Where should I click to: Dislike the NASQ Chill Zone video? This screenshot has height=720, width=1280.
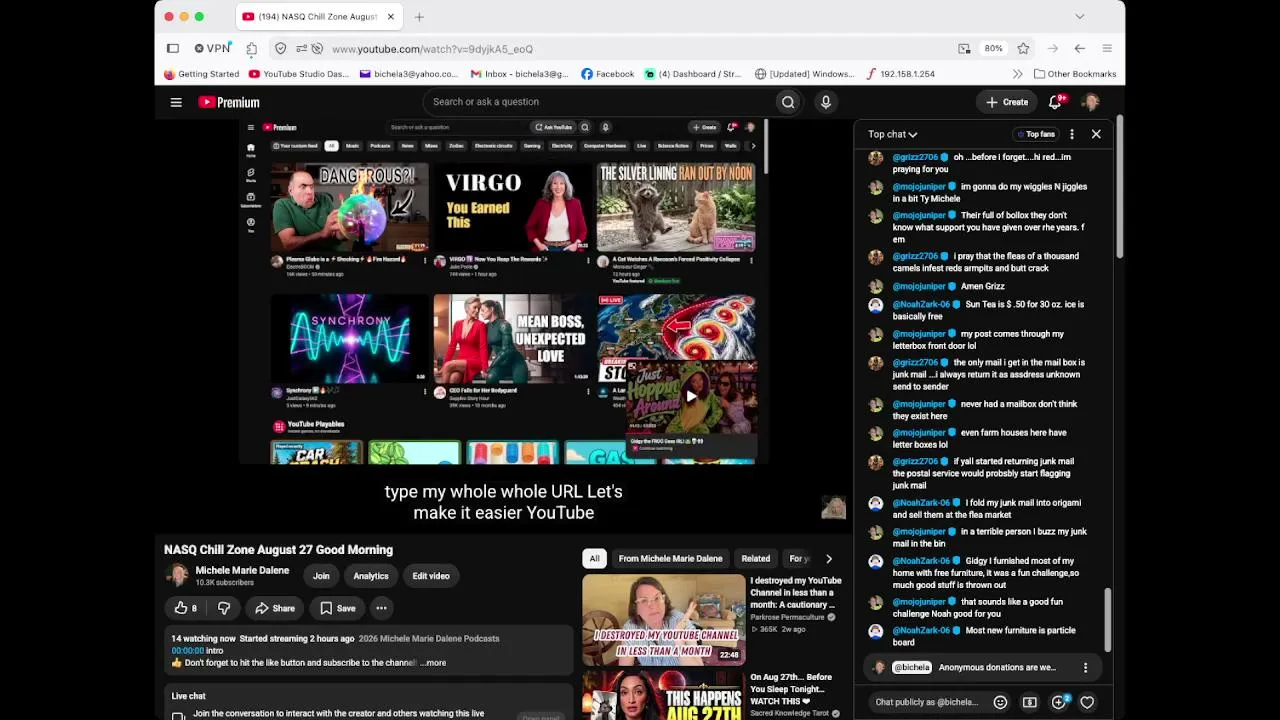(x=224, y=608)
